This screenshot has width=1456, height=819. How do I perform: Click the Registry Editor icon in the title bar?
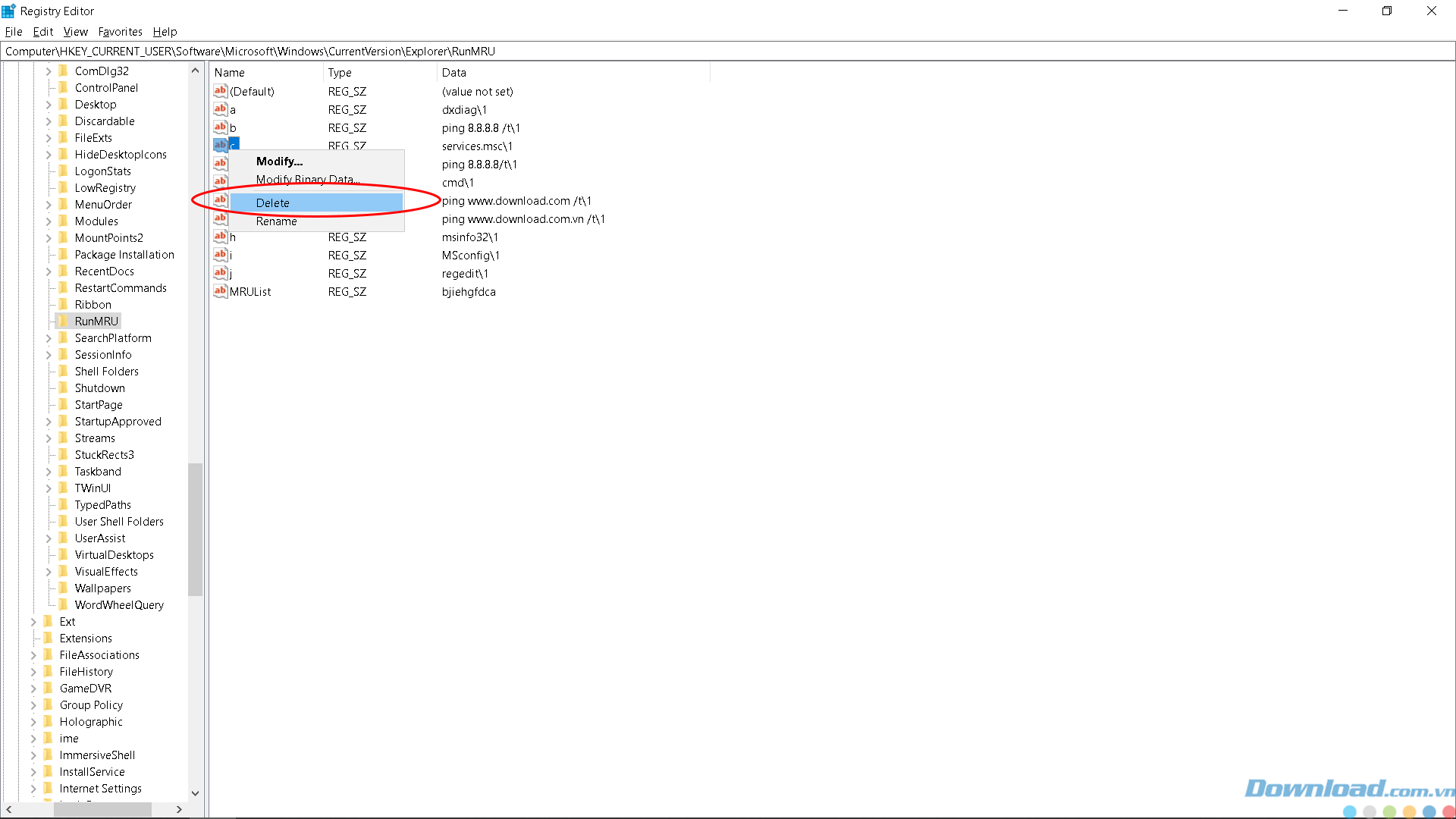9,11
